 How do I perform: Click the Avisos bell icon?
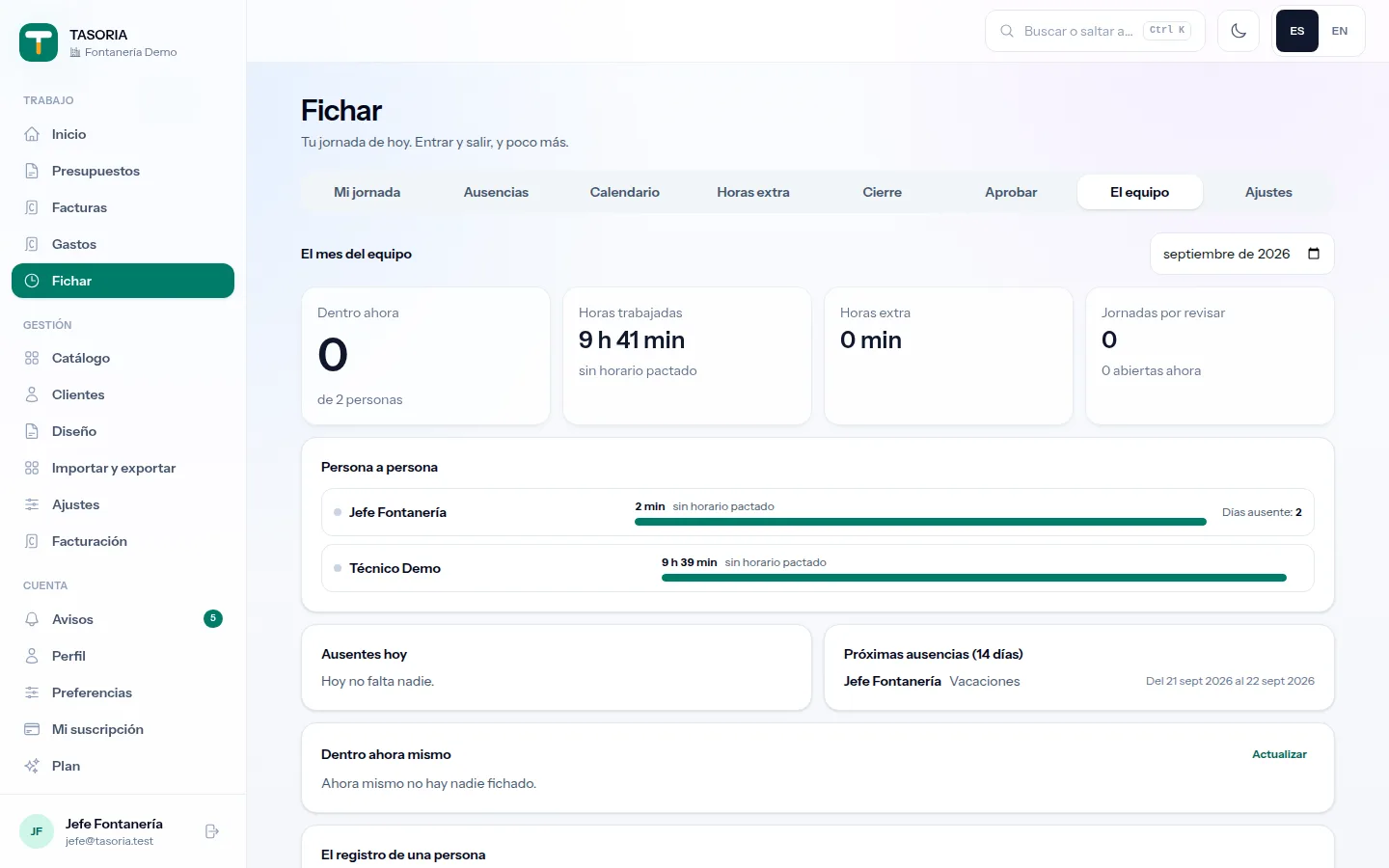tap(32, 619)
